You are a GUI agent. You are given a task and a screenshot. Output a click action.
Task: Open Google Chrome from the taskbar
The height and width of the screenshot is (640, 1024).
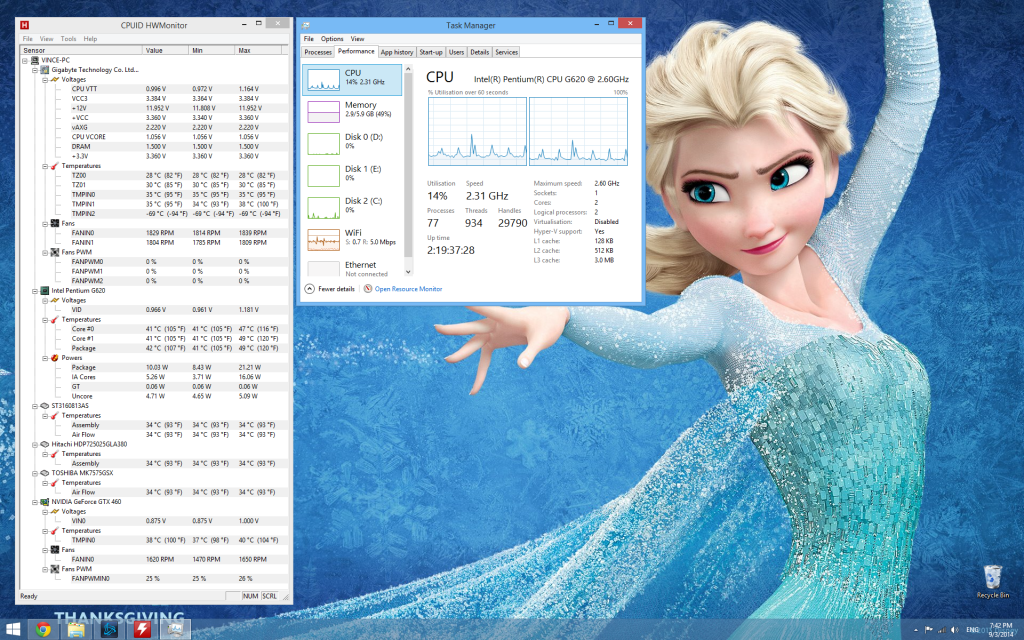(x=43, y=629)
